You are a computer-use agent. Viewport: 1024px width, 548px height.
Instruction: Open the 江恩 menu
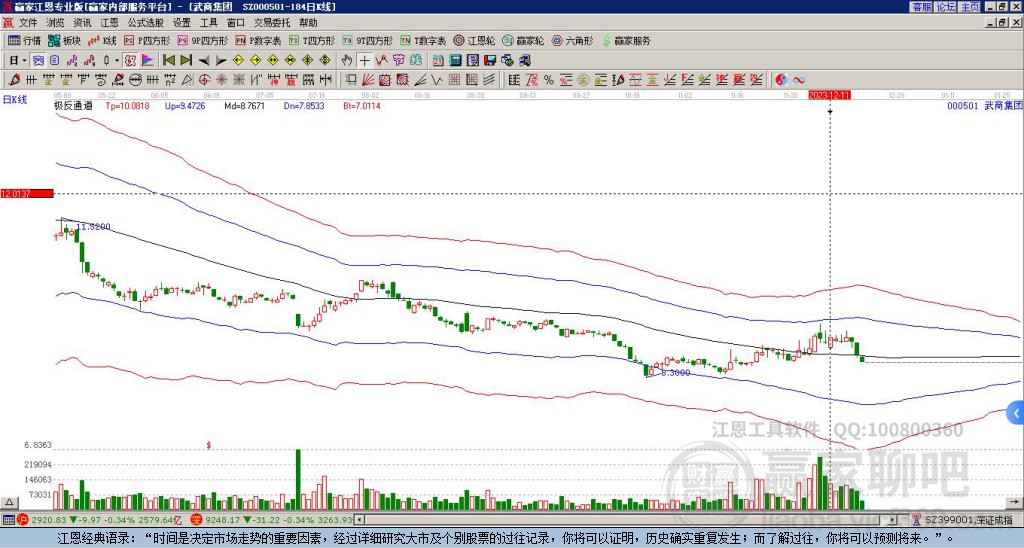click(109, 23)
